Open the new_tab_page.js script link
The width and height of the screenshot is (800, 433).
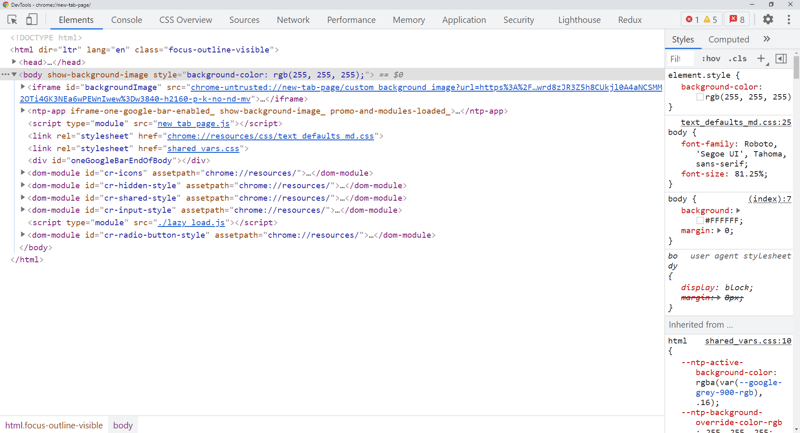[x=194, y=123]
